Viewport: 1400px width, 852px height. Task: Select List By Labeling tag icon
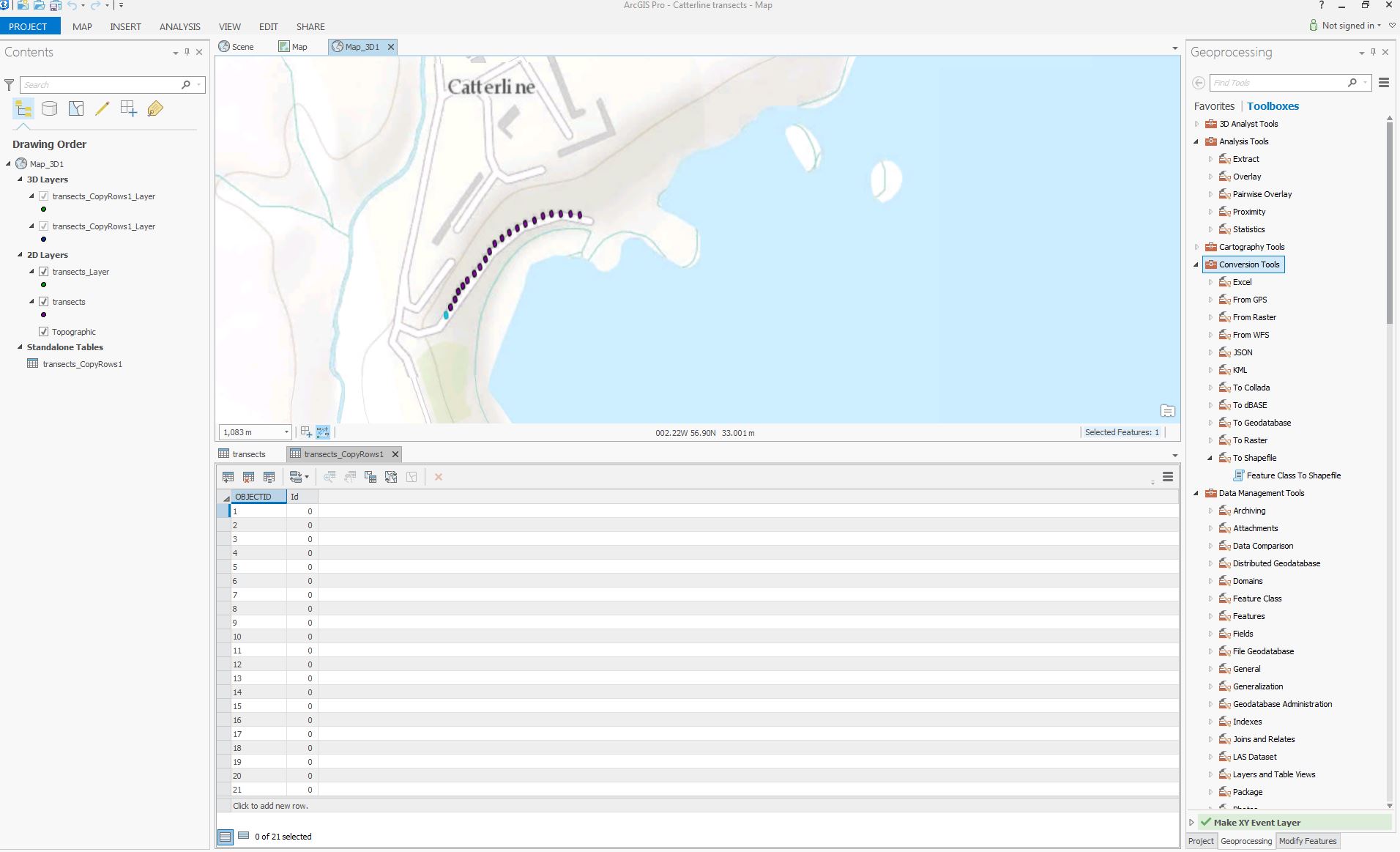pos(155,108)
